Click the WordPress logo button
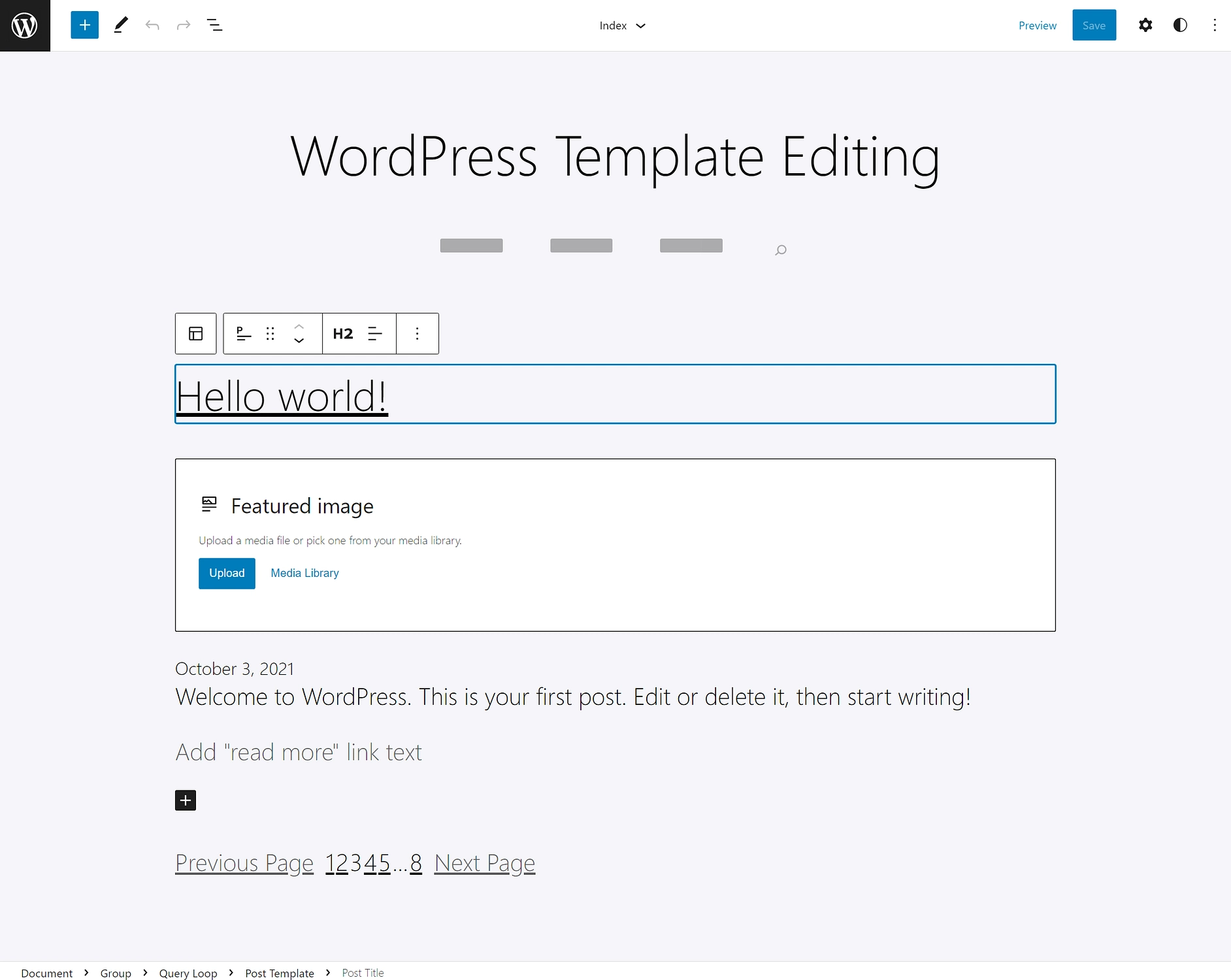The height and width of the screenshot is (980, 1231). point(25,25)
